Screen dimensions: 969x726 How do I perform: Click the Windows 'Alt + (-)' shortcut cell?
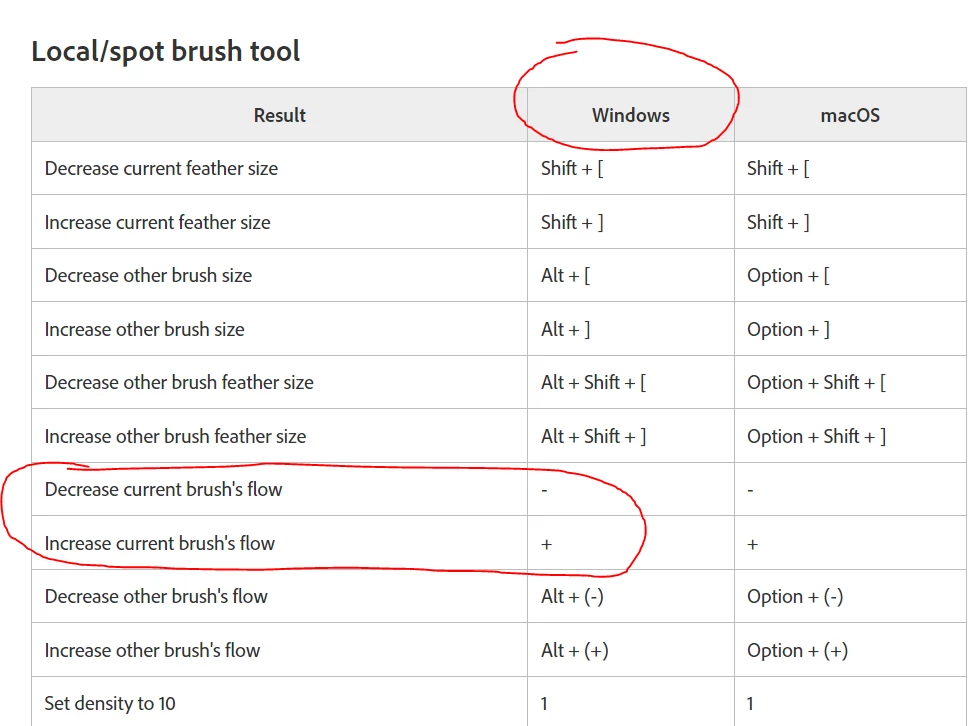click(572, 596)
